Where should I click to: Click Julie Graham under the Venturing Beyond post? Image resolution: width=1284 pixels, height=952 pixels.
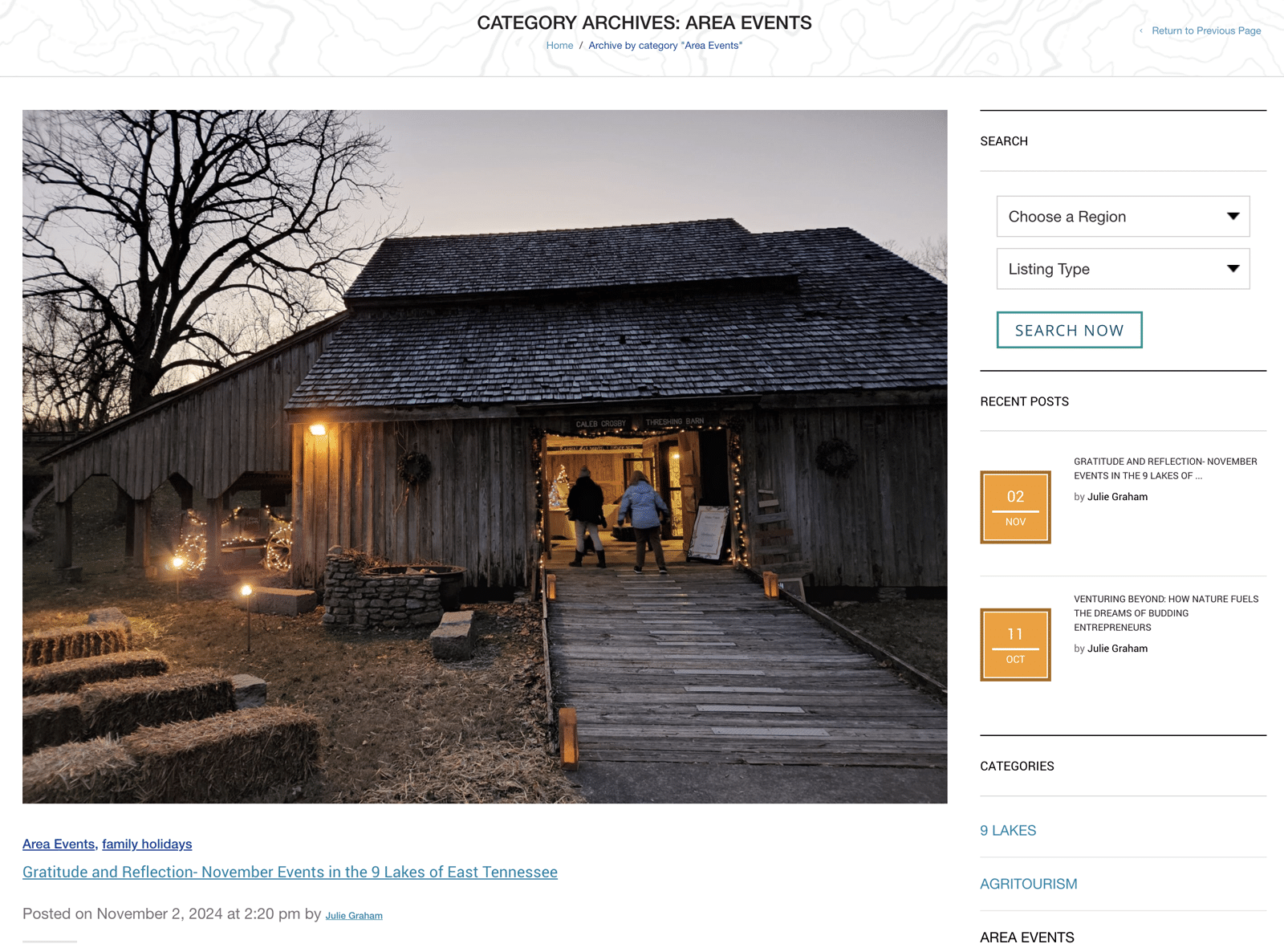point(1117,649)
